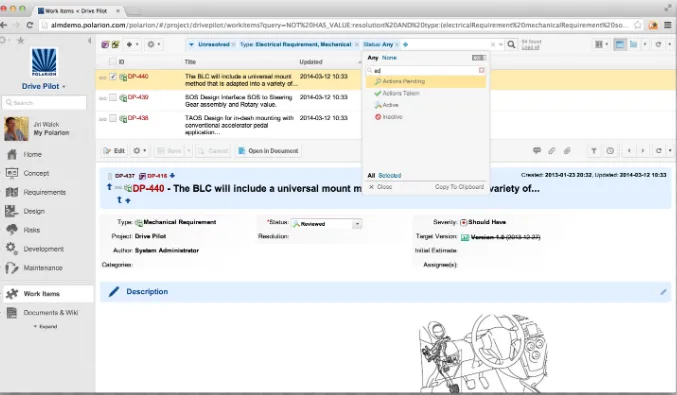Clear the query bar with X
The image size is (677, 395).
[x=493, y=44]
